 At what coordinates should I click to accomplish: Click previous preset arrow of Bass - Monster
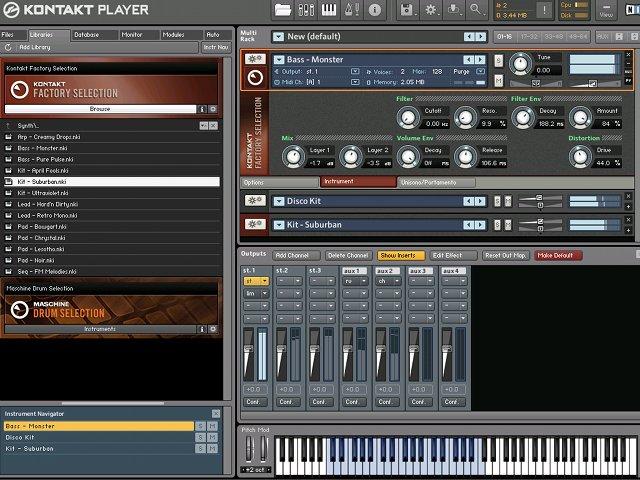coord(469,60)
